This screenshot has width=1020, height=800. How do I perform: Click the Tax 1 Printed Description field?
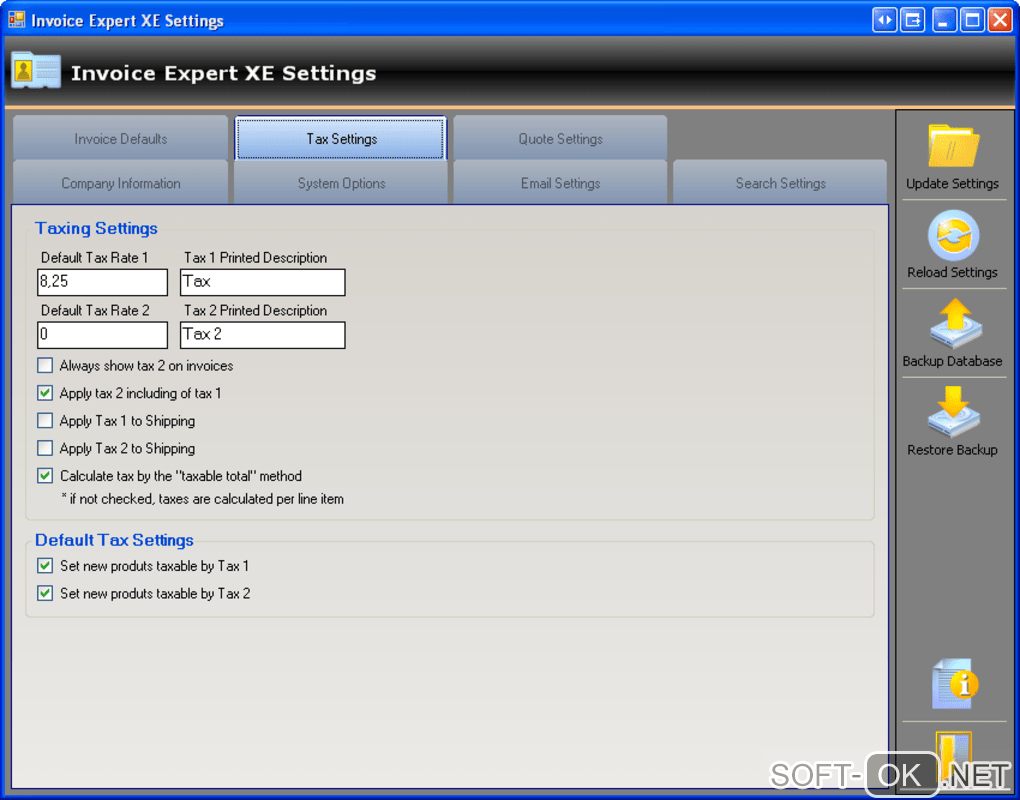click(263, 282)
